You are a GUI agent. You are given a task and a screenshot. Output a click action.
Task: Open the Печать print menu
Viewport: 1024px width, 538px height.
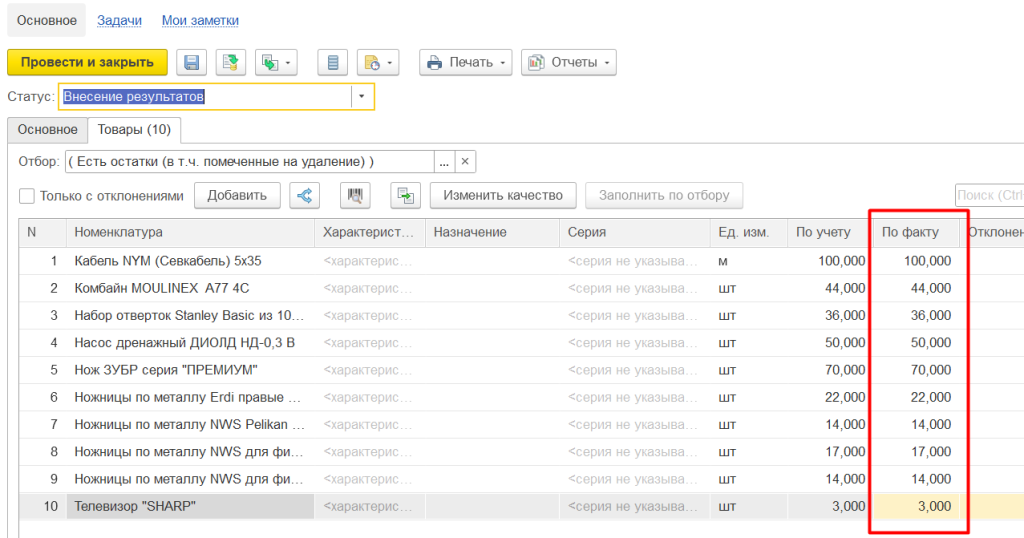466,63
